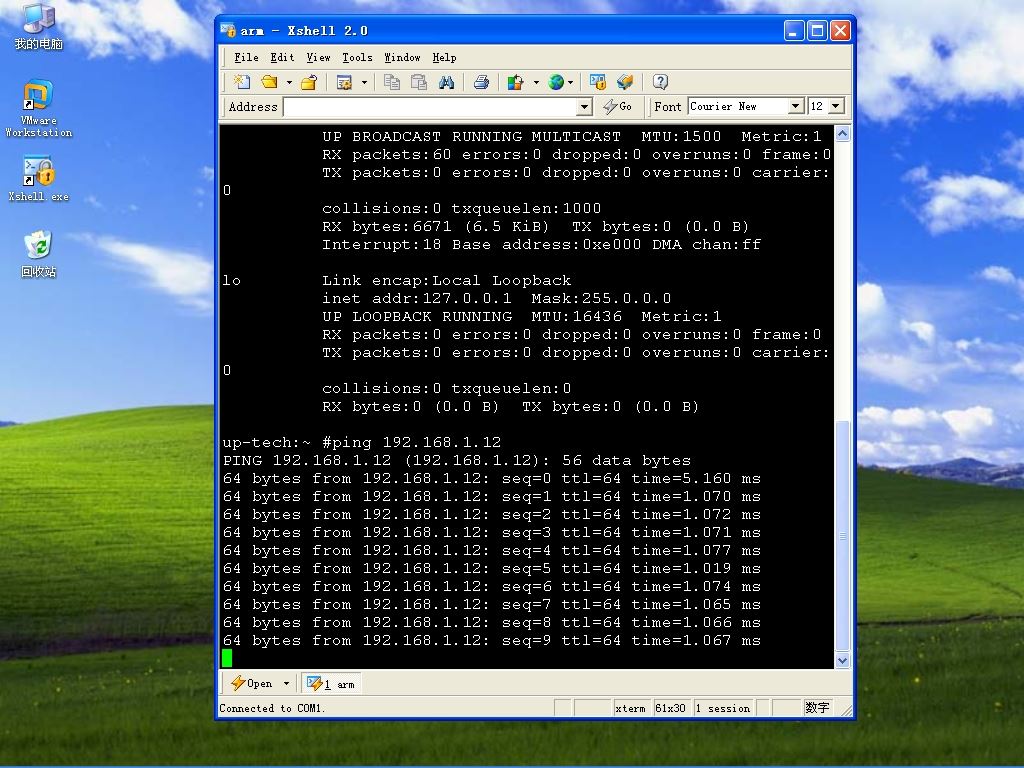This screenshot has width=1024, height=768.
Task: Open the Courier New font dropdown
Action: 795,106
